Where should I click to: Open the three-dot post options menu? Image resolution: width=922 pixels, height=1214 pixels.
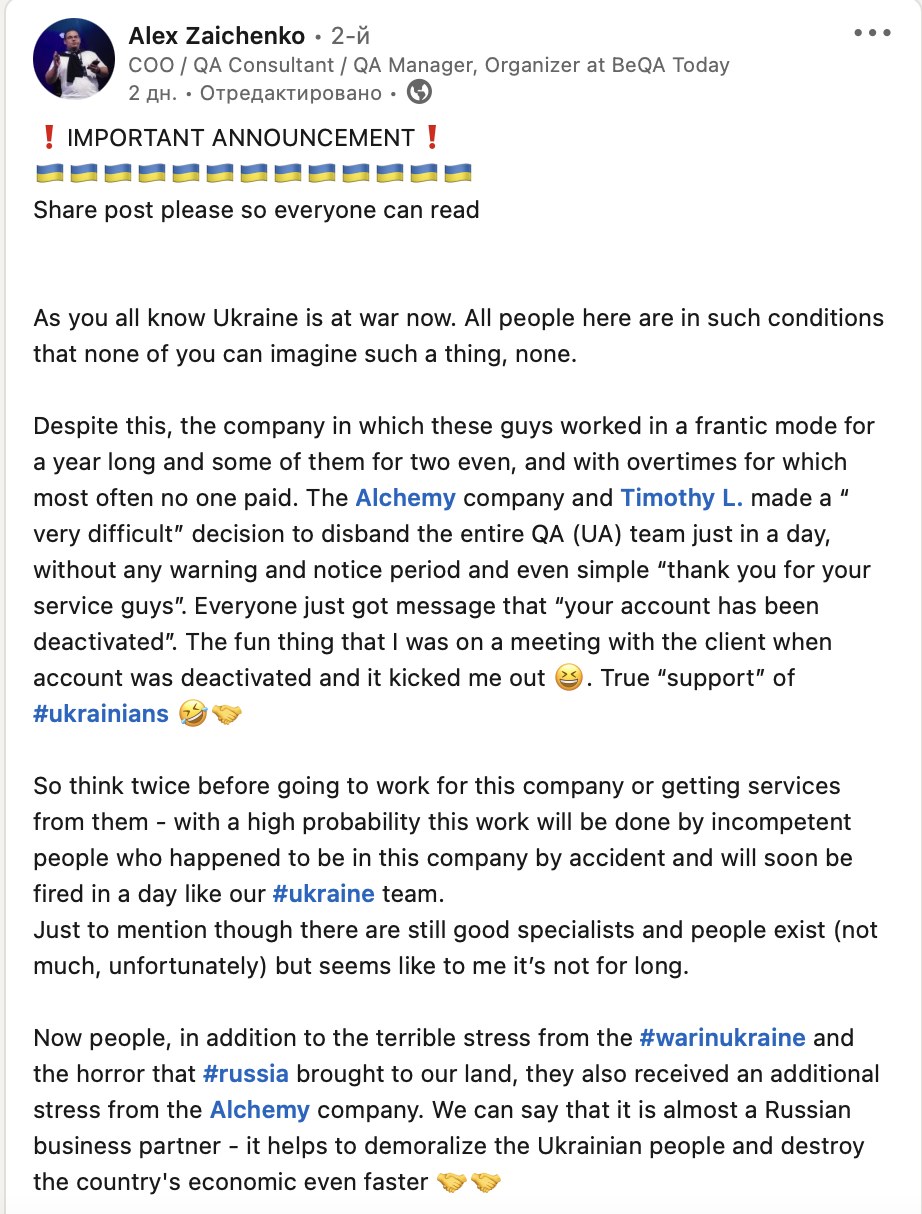(x=872, y=33)
